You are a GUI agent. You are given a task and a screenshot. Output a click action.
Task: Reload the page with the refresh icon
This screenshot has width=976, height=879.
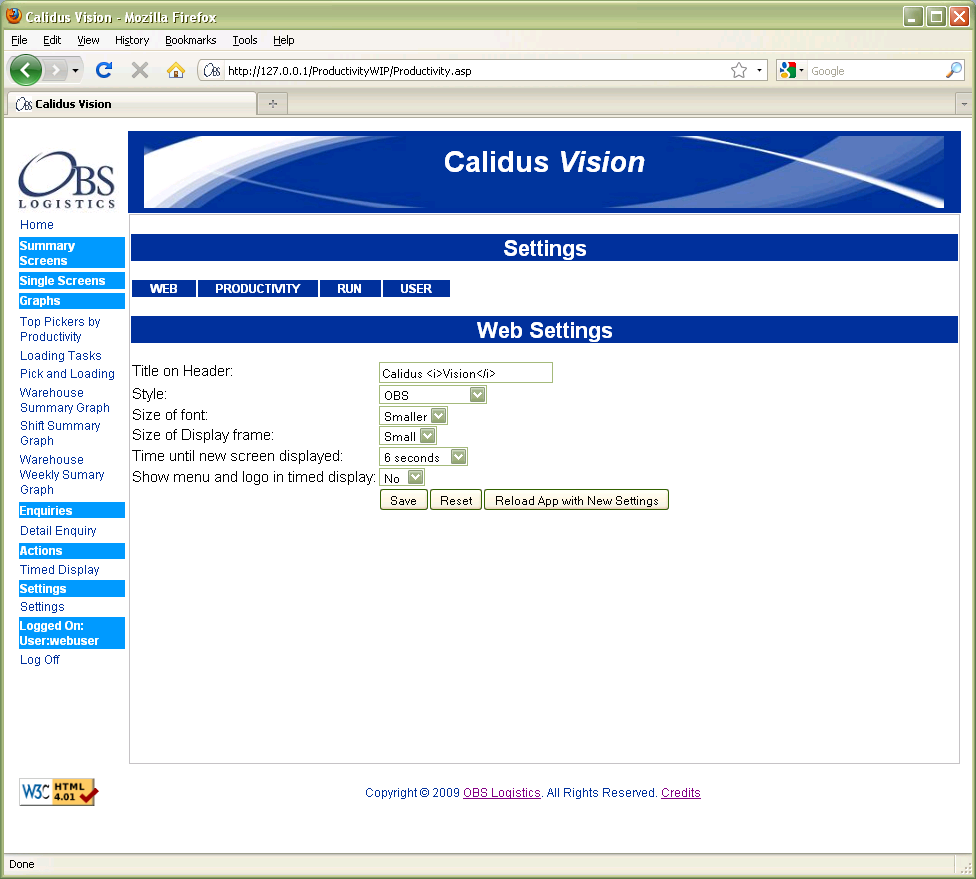104,70
